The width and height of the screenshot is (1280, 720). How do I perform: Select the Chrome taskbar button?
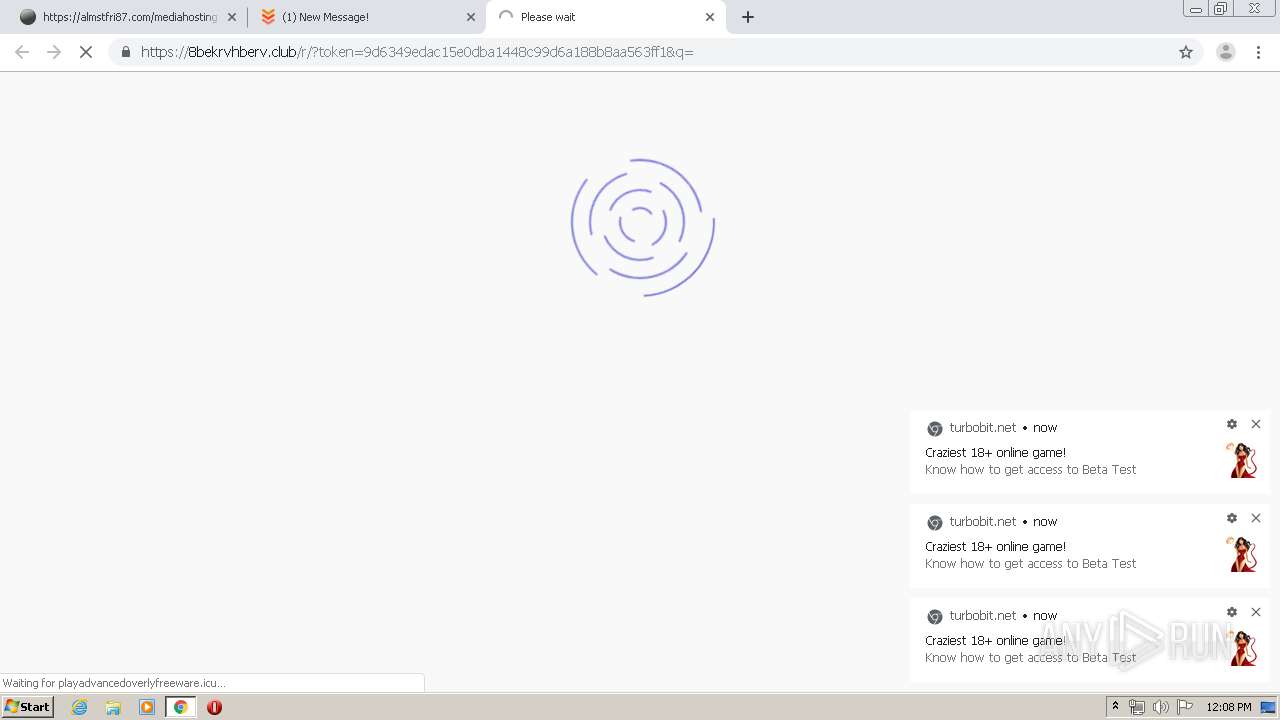click(x=181, y=707)
